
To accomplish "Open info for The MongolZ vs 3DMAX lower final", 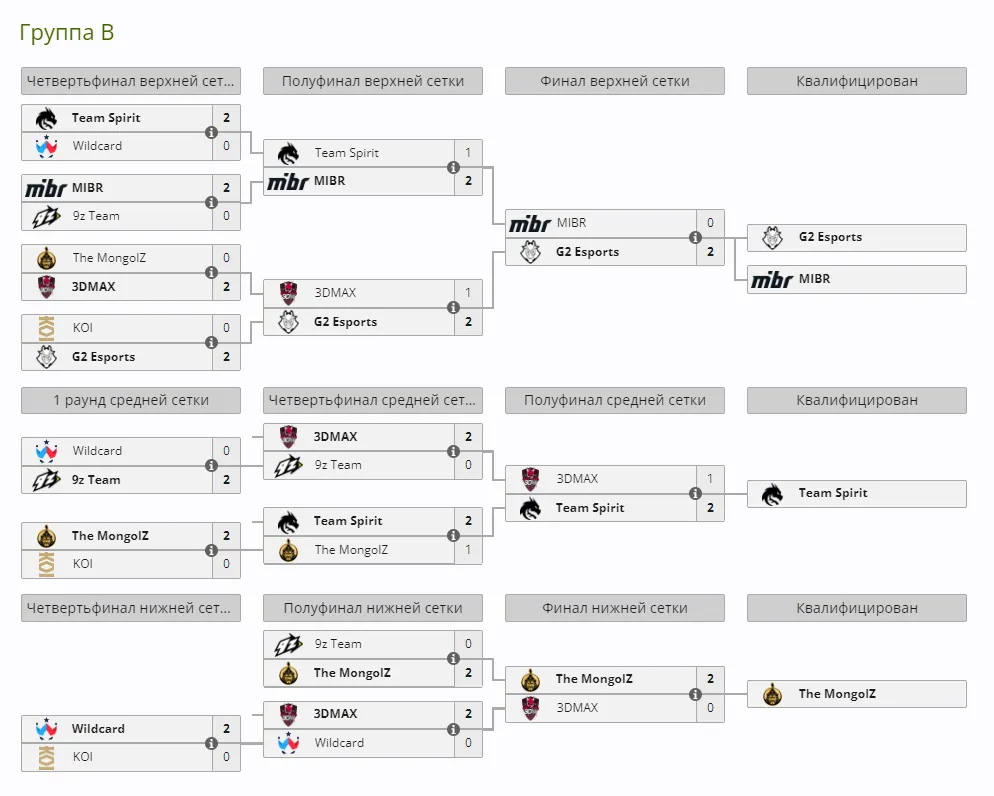I will pyautogui.click(x=695, y=694).
